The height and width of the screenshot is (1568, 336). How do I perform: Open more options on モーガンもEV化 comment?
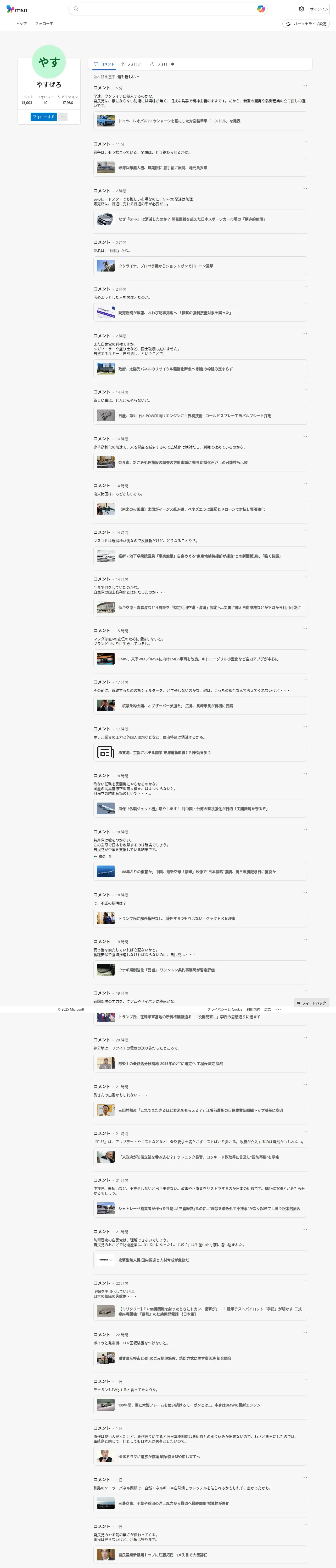tap(304, 1379)
